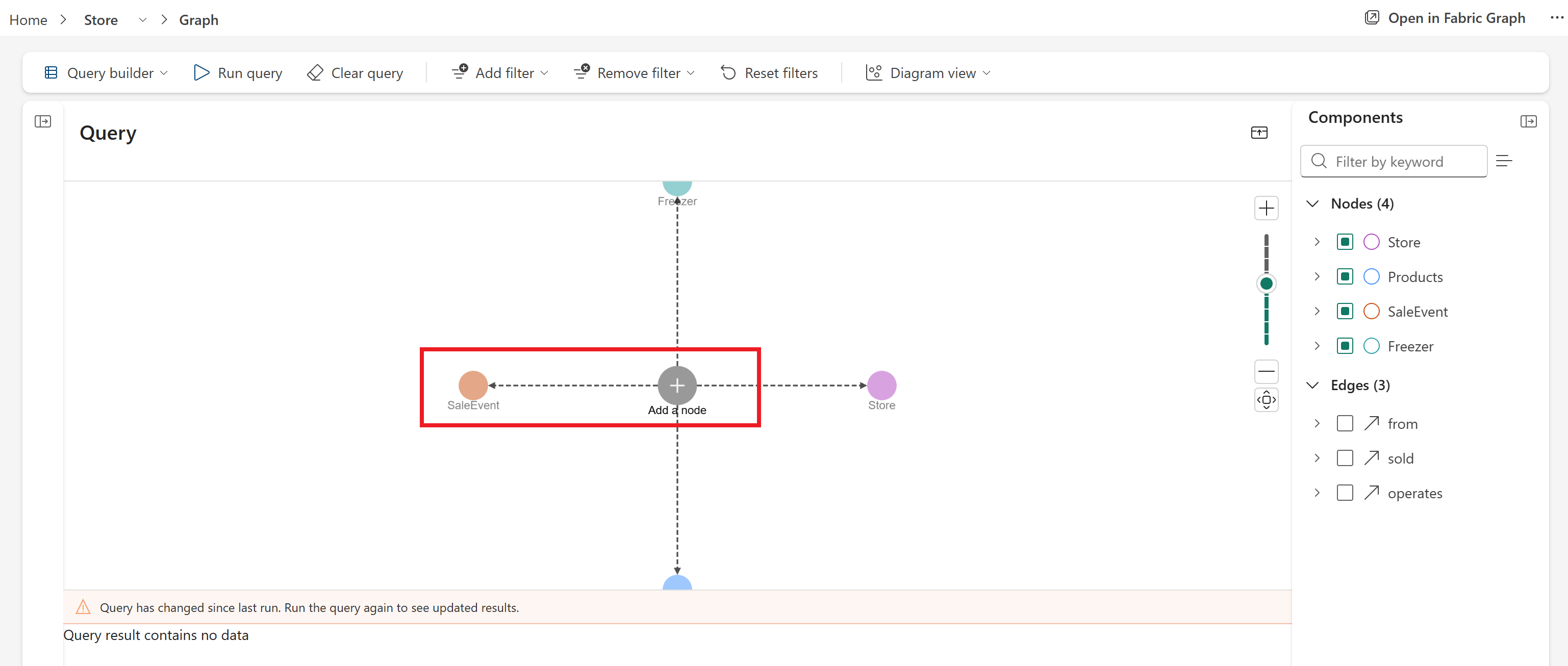Open the Diagram view dropdown

point(929,73)
